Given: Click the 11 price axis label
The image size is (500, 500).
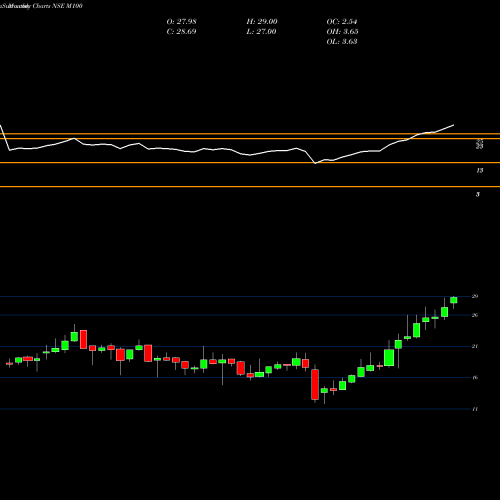Looking at the screenshot, I should click(x=475, y=409).
